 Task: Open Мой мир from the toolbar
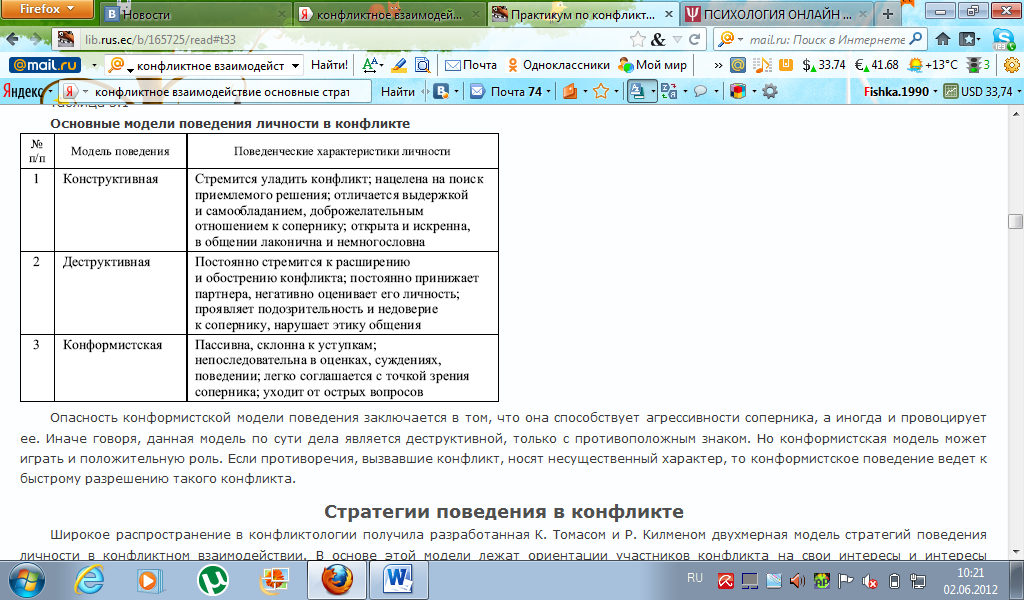[x=652, y=65]
